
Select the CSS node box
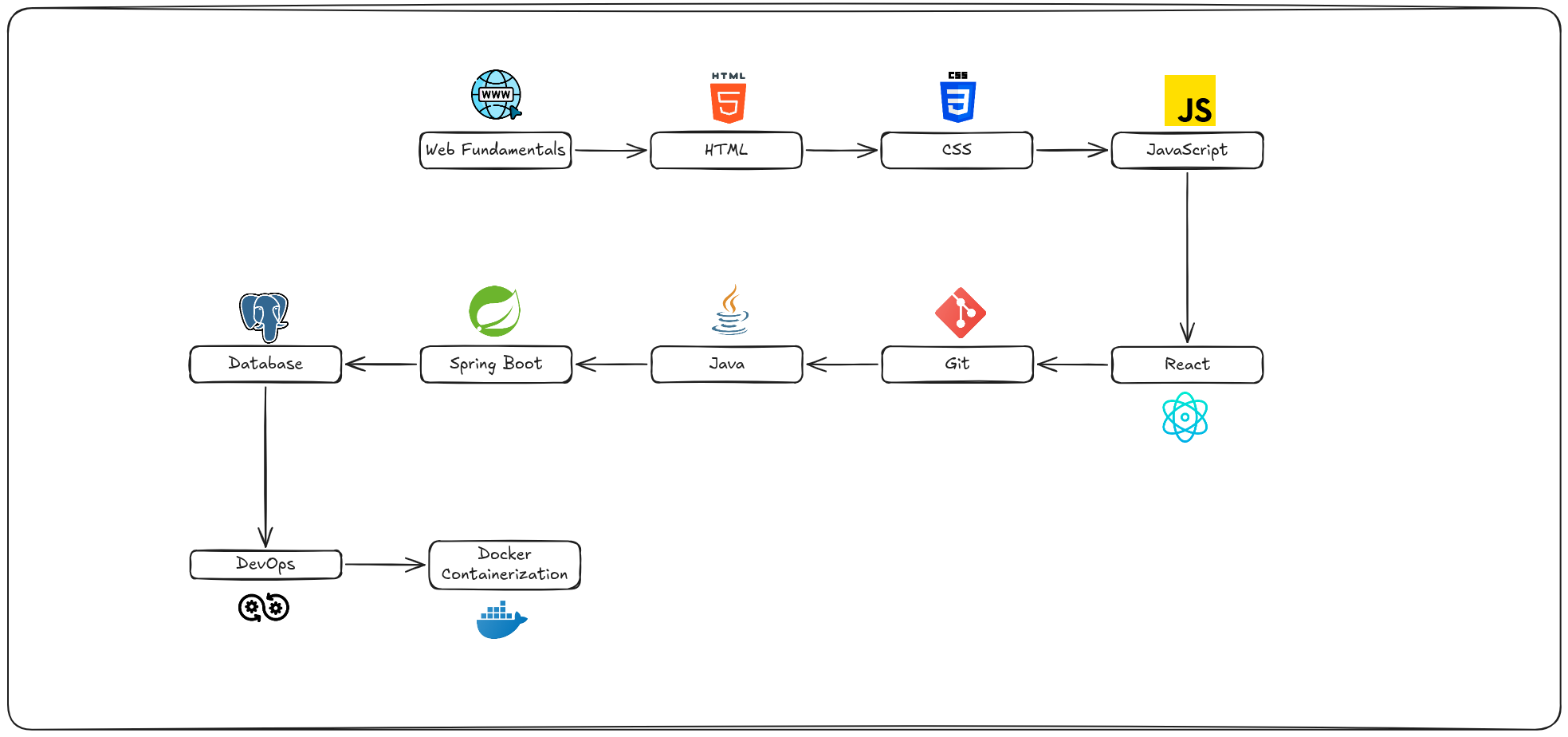tap(957, 150)
